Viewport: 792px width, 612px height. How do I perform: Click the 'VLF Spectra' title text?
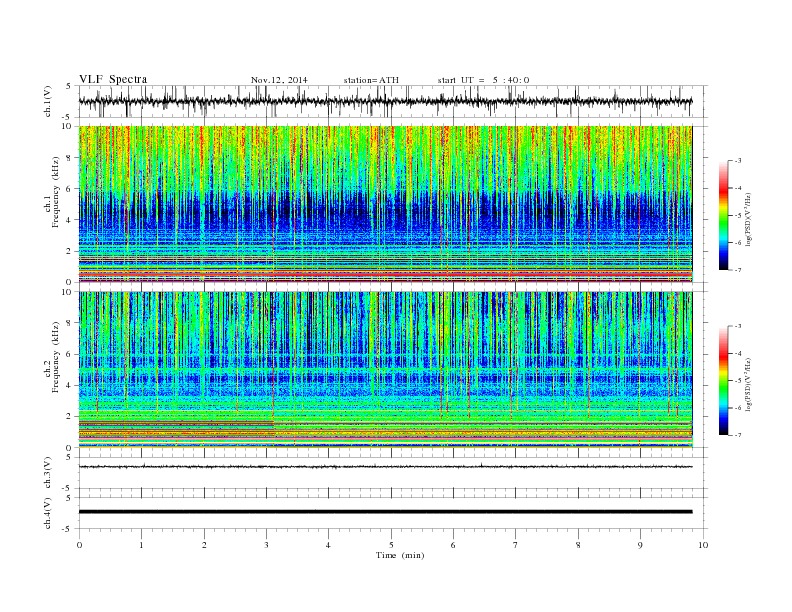113,79
